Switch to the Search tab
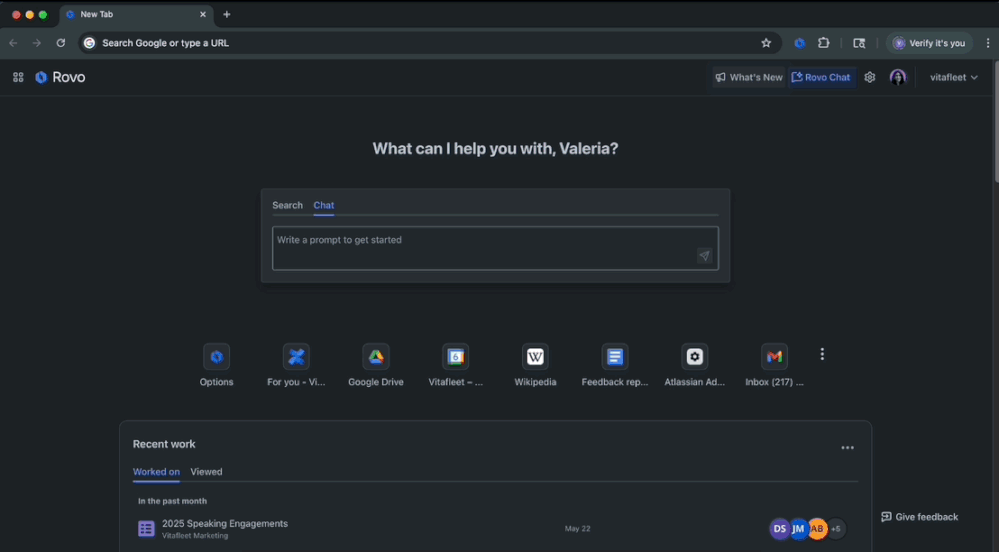 coord(287,205)
